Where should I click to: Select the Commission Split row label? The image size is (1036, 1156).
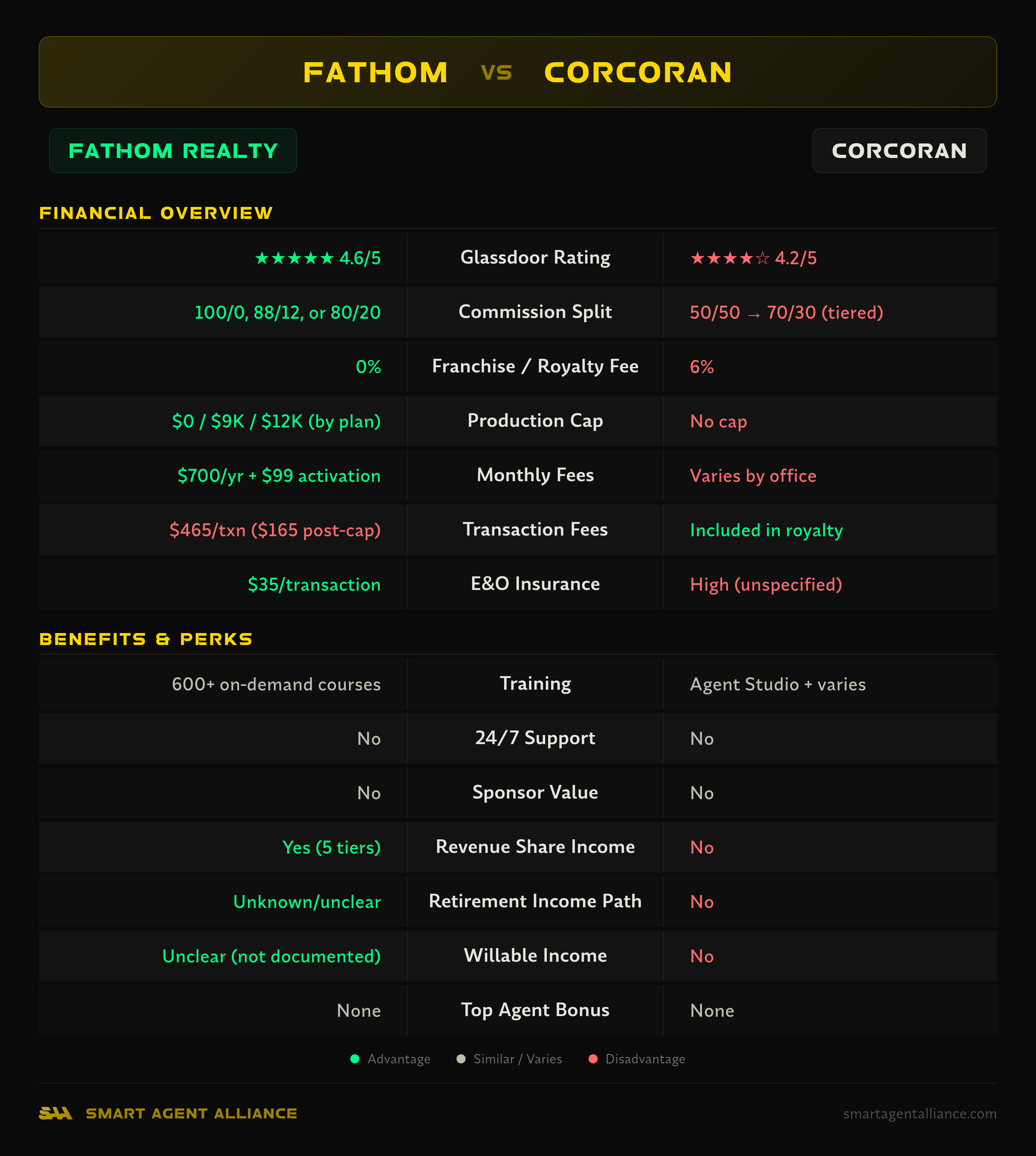click(535, 312)
